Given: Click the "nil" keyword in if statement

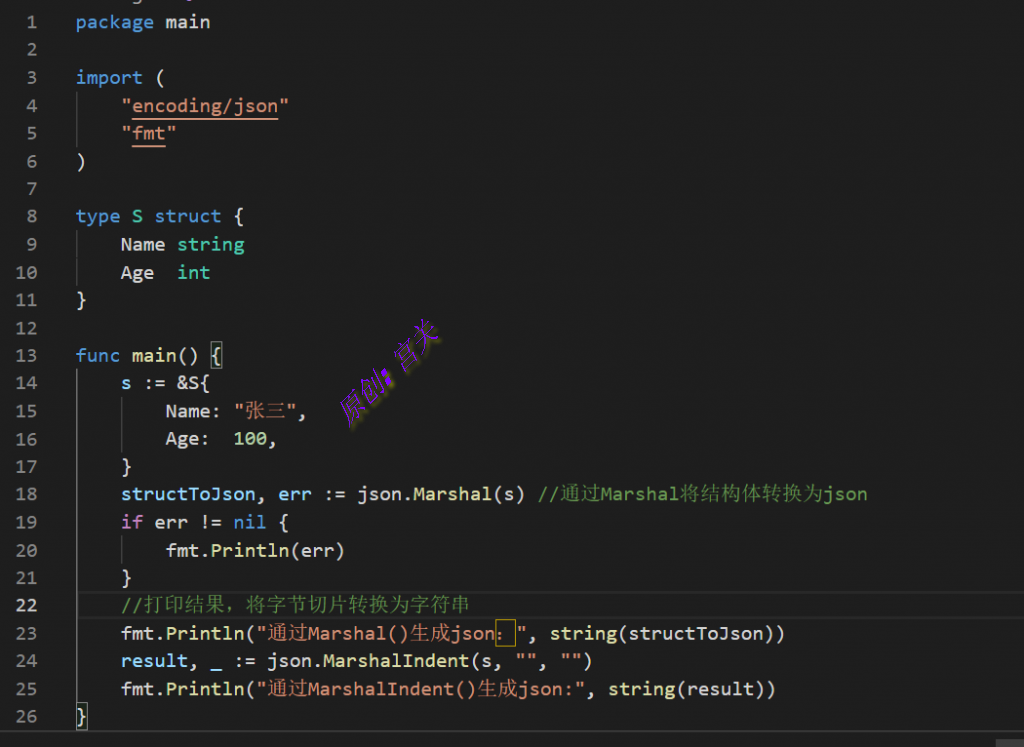Looking at the screenshot, I should [x=250, y=522].
